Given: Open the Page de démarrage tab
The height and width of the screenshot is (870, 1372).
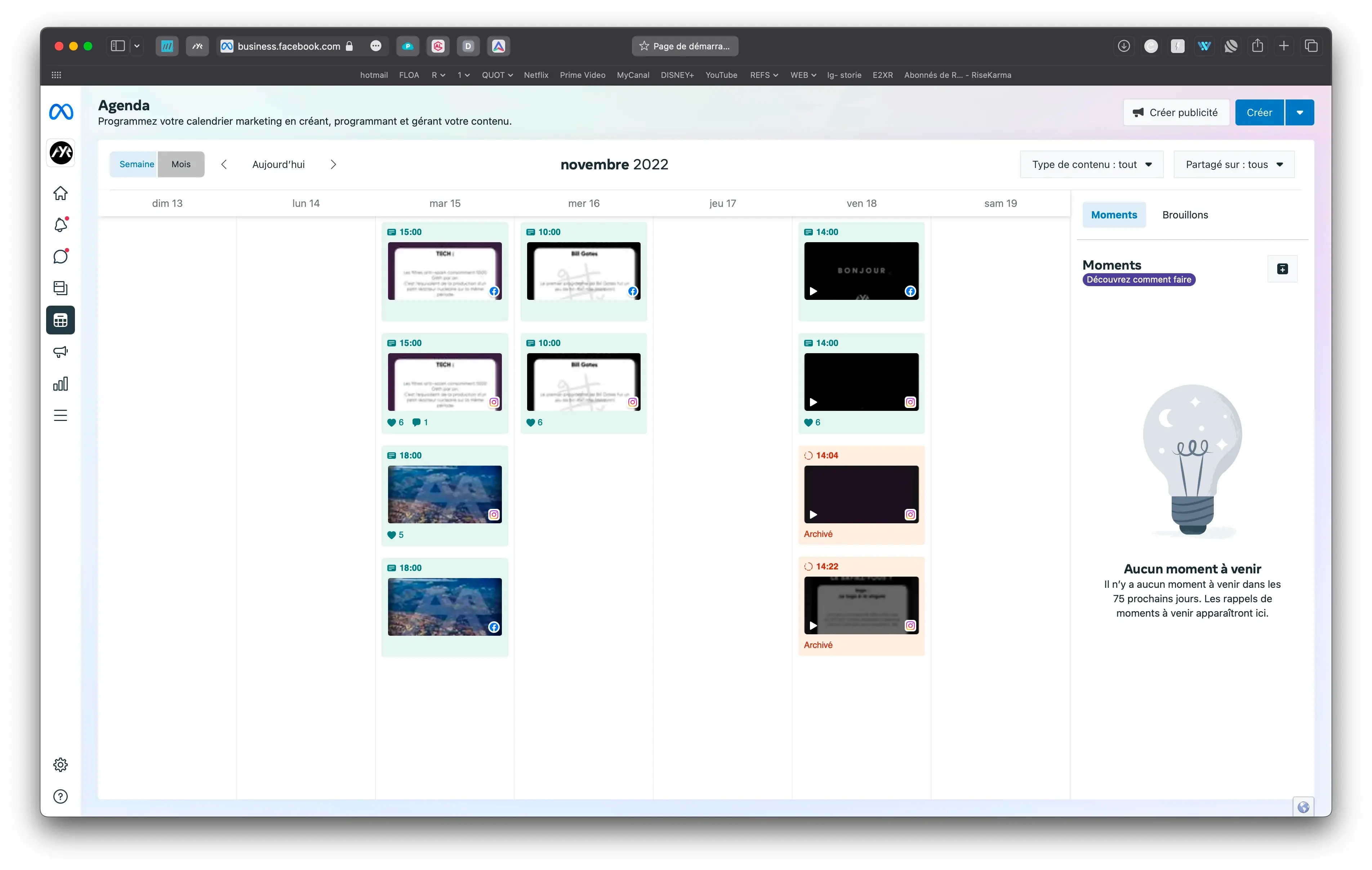Looking at the screenshot, I should click(x=685, y=46).
